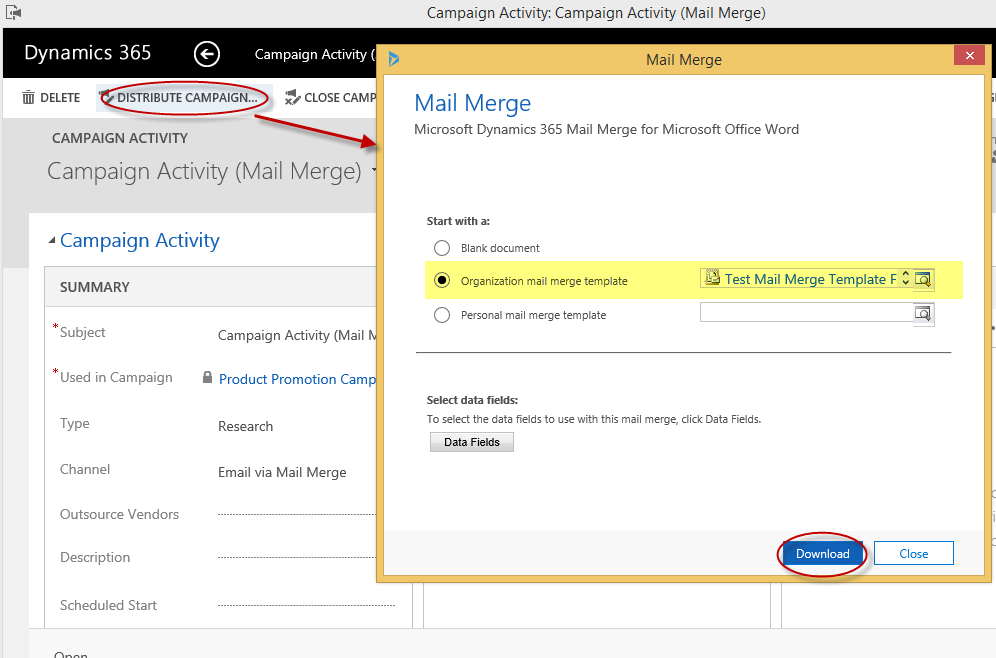
Task: Click the back arrow in Dynamics 365 header
Action: point(207,54)
